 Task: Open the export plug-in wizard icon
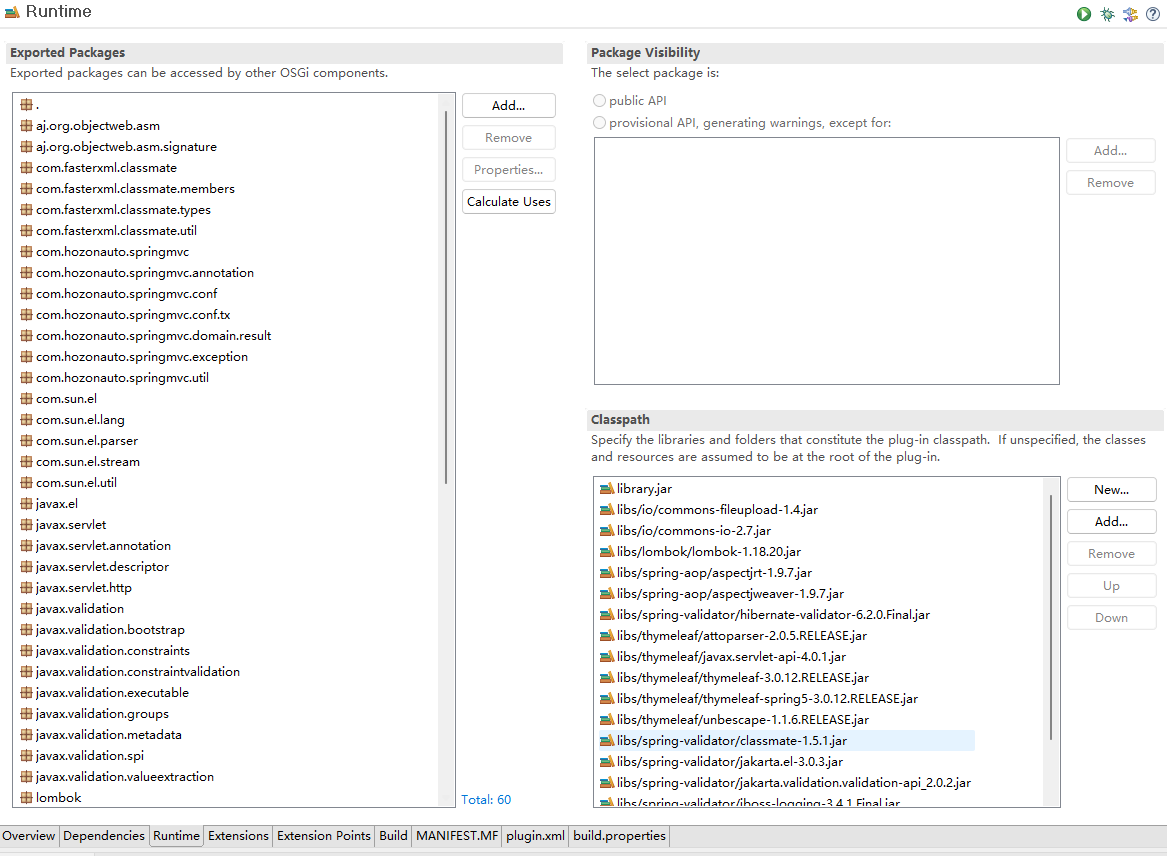(1130, 14)
